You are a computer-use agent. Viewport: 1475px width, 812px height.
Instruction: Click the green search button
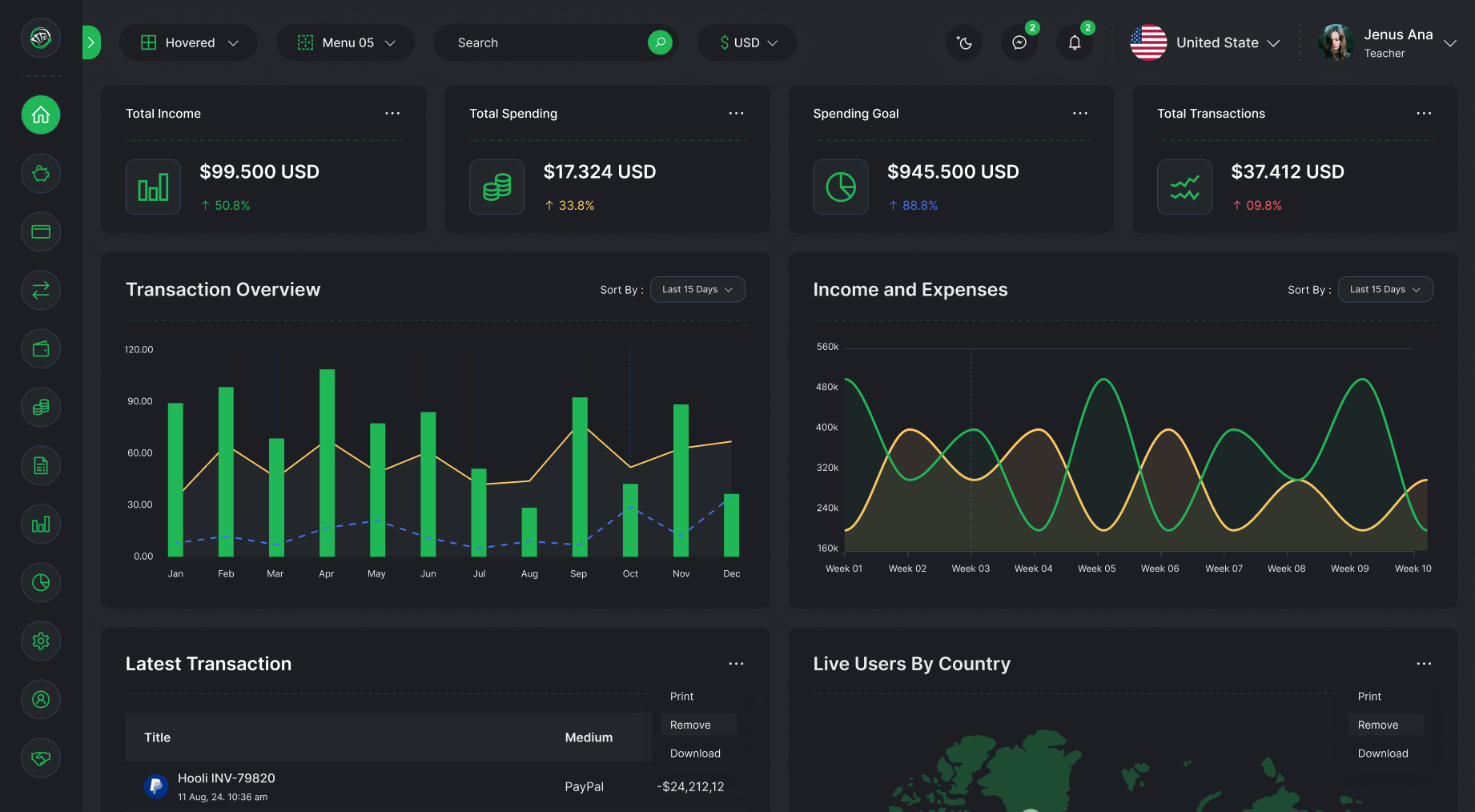[660, 42]
